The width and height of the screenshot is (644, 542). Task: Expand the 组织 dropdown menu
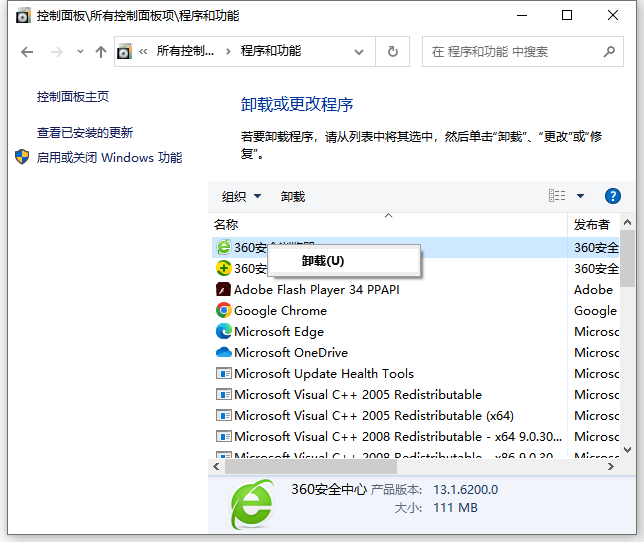coord(241,196)
